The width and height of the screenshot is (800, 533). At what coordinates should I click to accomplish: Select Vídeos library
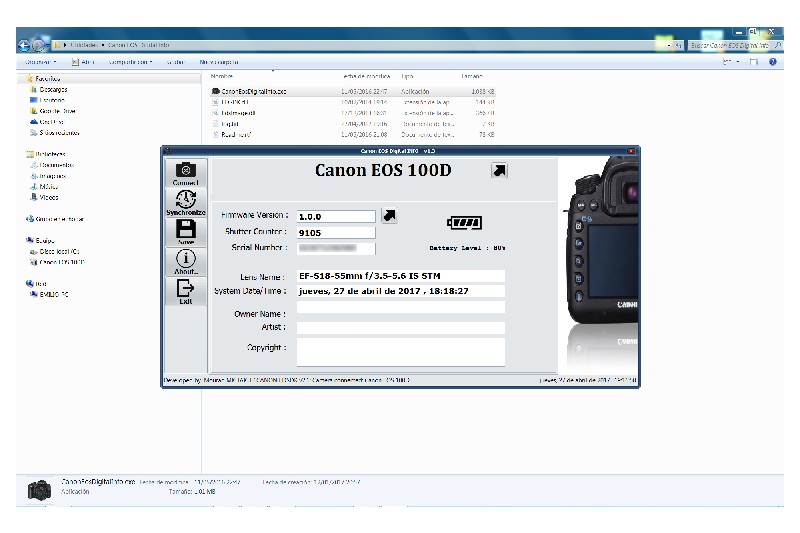click(x=44, y=197)
